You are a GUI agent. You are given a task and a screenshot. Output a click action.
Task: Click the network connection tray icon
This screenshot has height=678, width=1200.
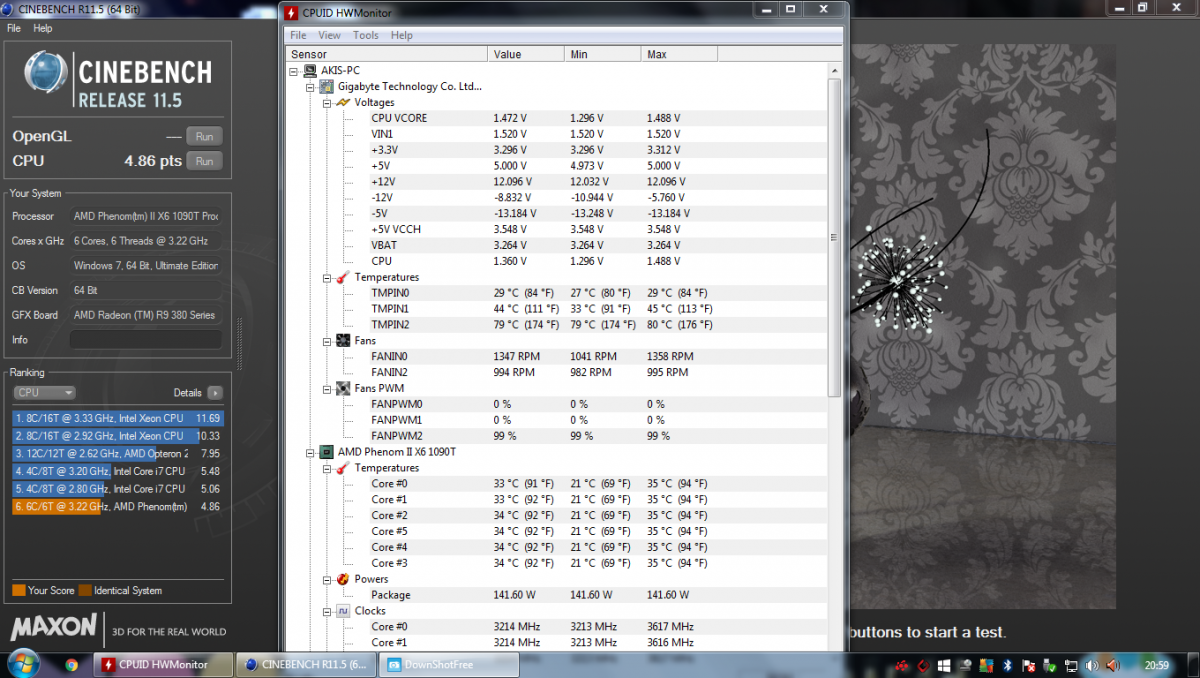[x=1070, y=665]
